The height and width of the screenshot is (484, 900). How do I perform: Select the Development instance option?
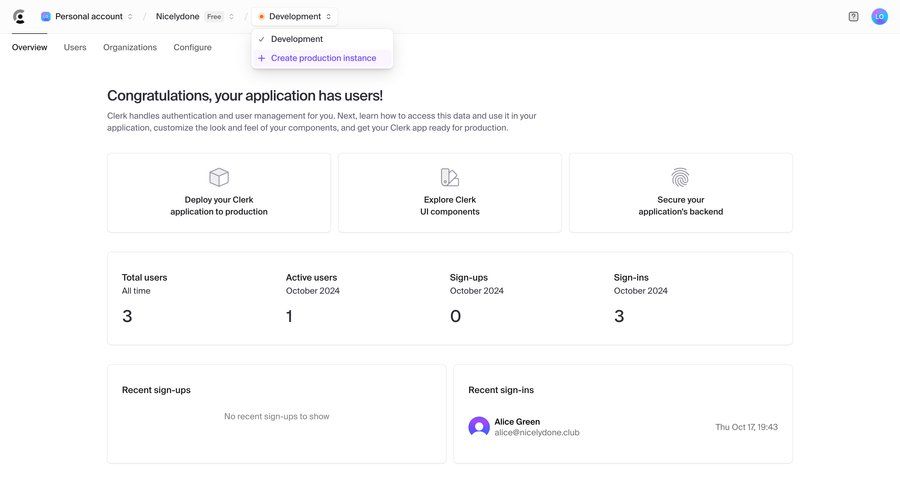pyautogui.click(x=322, y=39)
